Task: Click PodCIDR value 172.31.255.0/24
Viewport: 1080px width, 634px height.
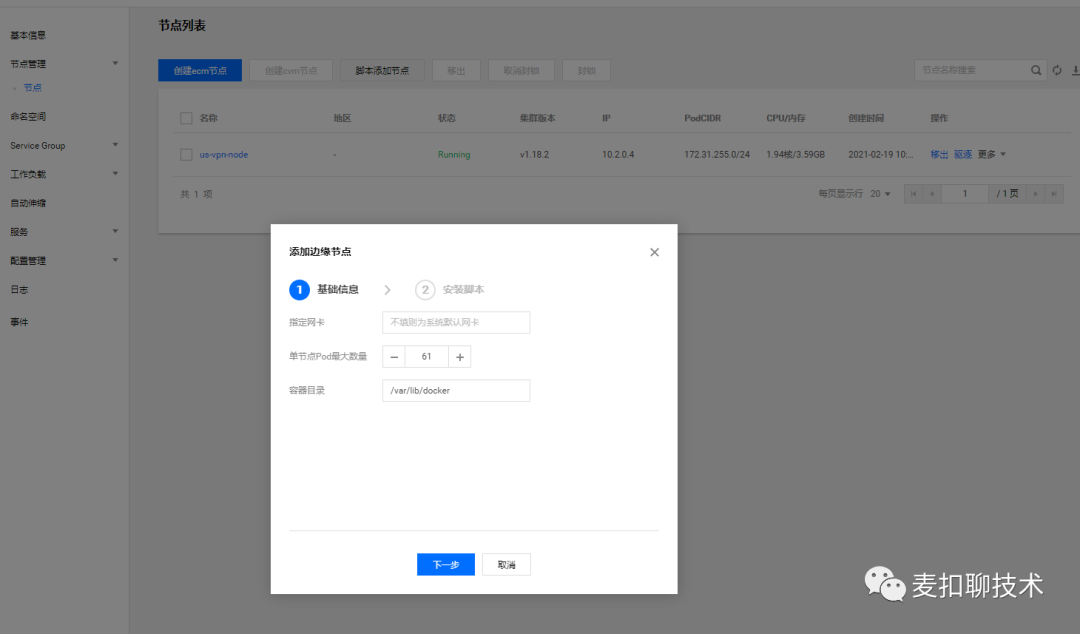Action: pyautogui.click(x=717, y=154)
